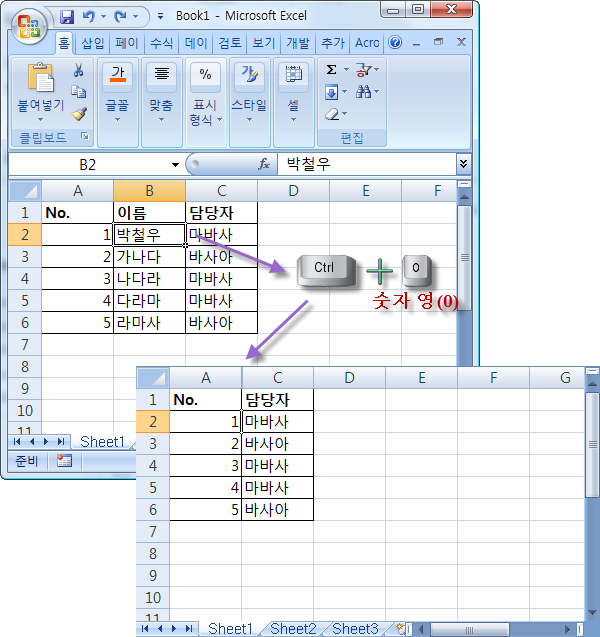The image size is (600, 637).
Task: Open the 글꼴 font group
Action: click(117, 102)
